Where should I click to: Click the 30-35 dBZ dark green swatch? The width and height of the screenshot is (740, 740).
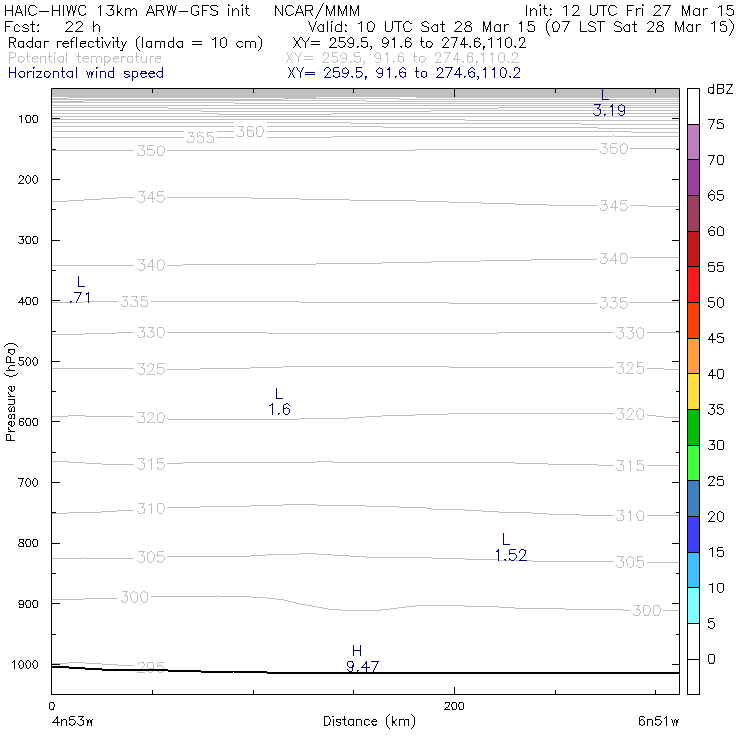point(693,428)
